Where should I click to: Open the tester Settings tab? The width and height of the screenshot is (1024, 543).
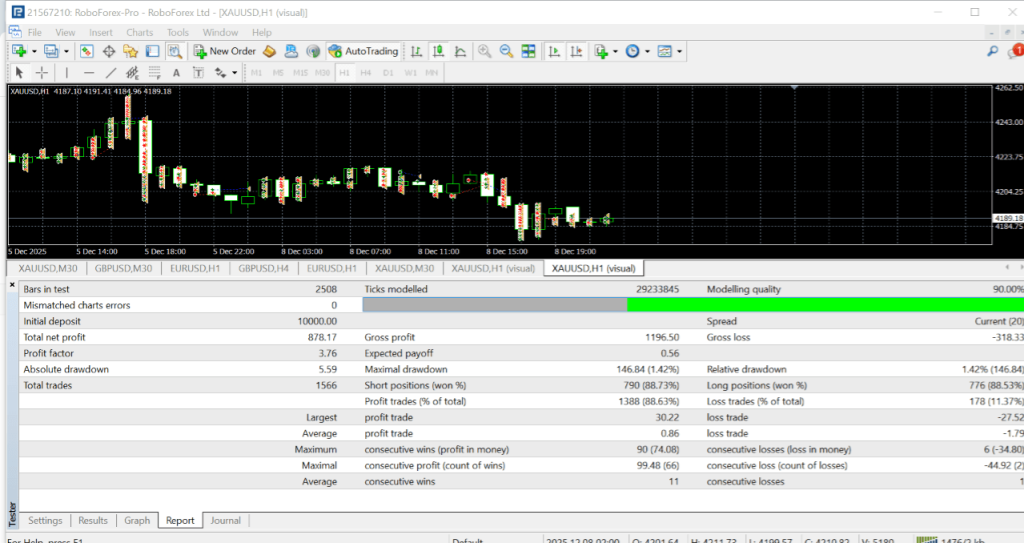pos(45,520)
